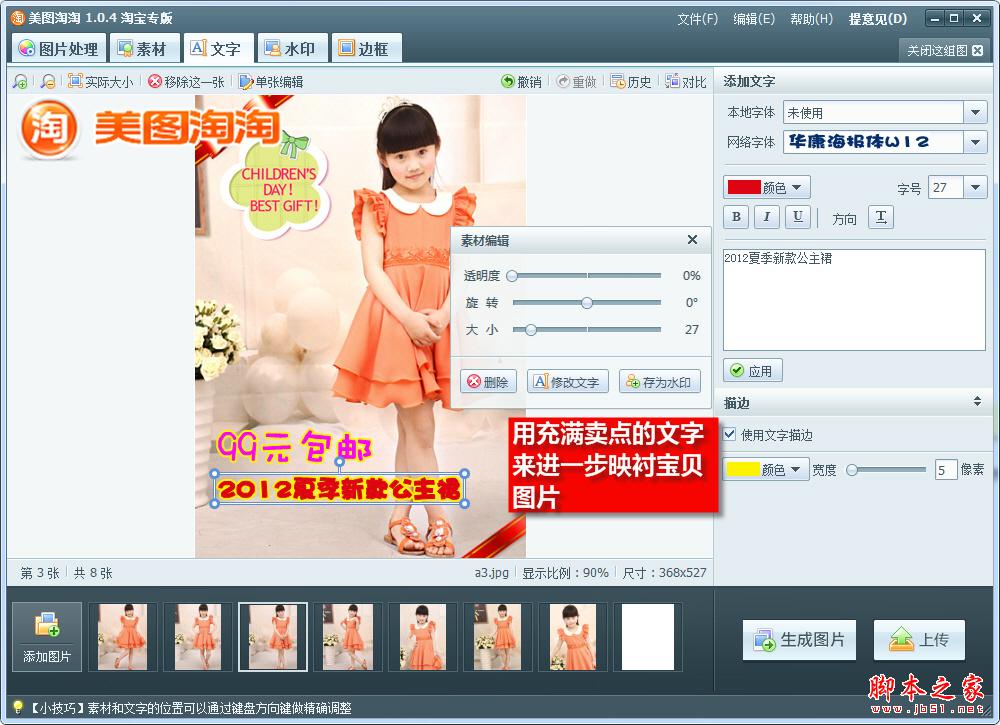
Task: Close the 素材编辑 dialog
Action: point(692,240)
